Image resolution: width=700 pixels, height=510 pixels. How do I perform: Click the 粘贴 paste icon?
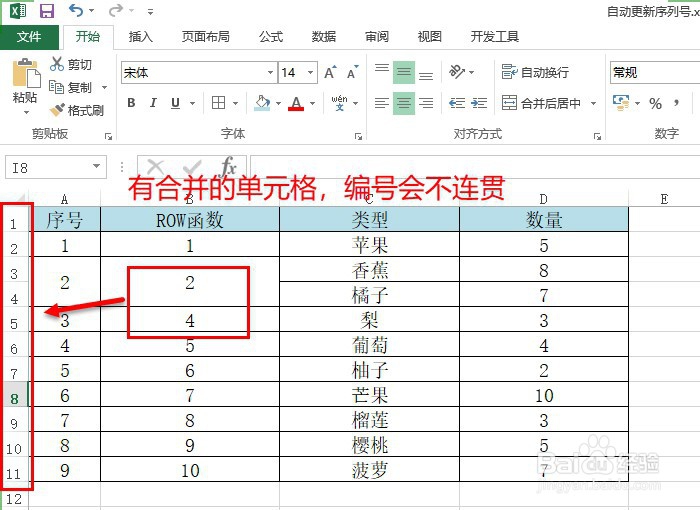(x=26, y=72)
